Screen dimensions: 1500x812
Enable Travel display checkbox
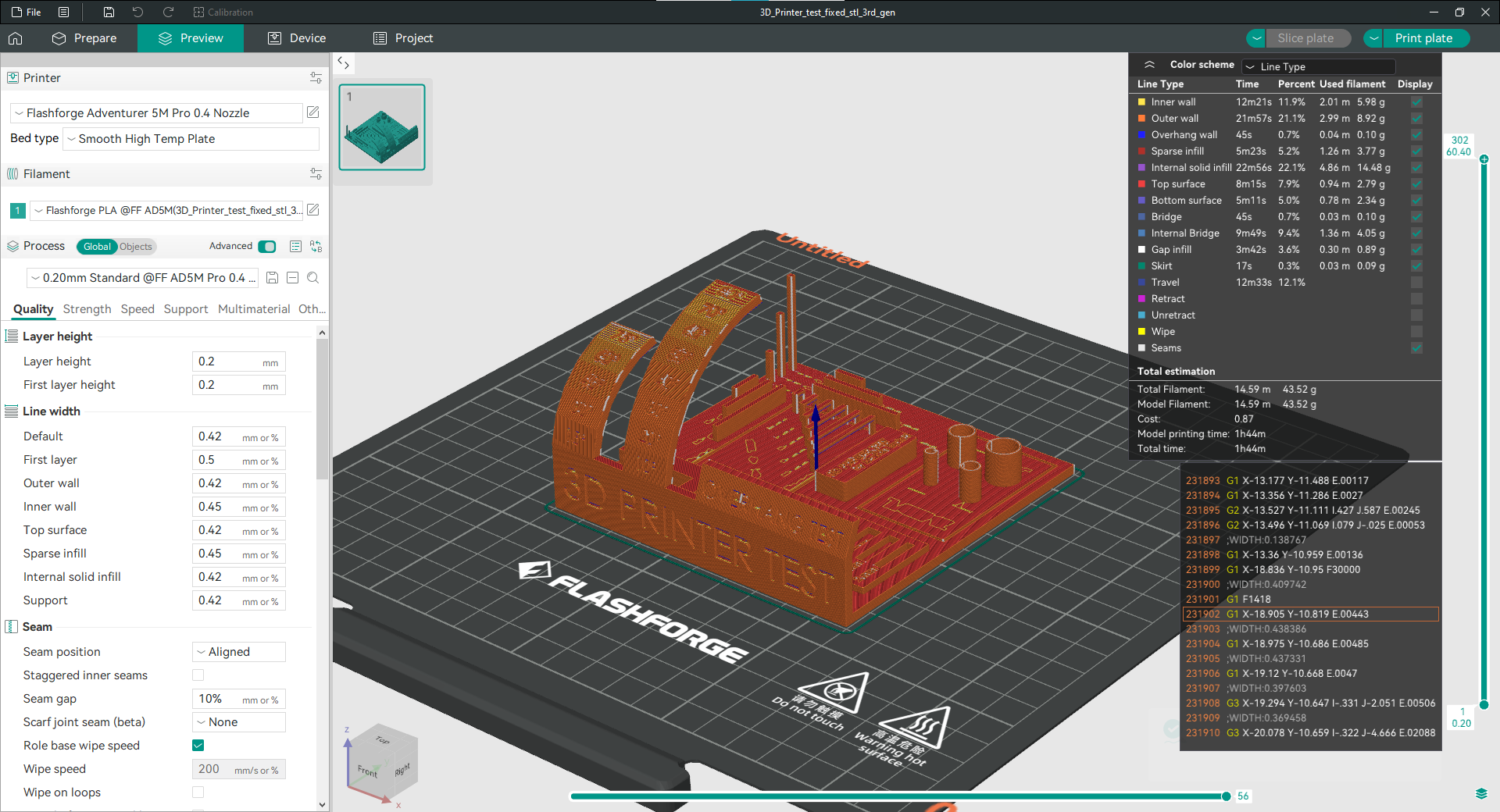tap(1416, 283)
